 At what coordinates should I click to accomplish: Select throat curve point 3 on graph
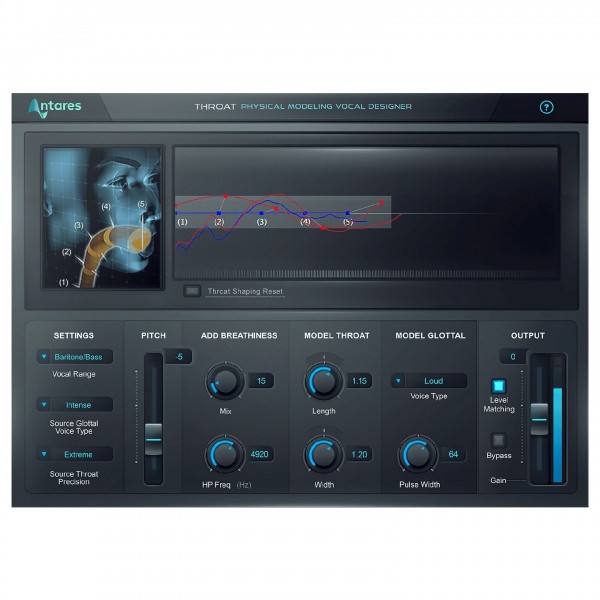[262, 213]
